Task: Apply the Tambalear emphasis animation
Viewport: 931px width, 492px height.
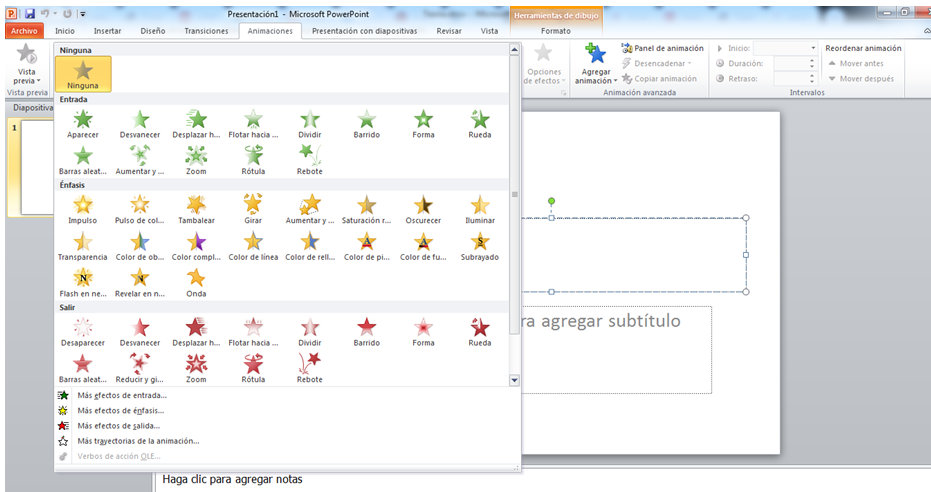Action: pos(196,210)
